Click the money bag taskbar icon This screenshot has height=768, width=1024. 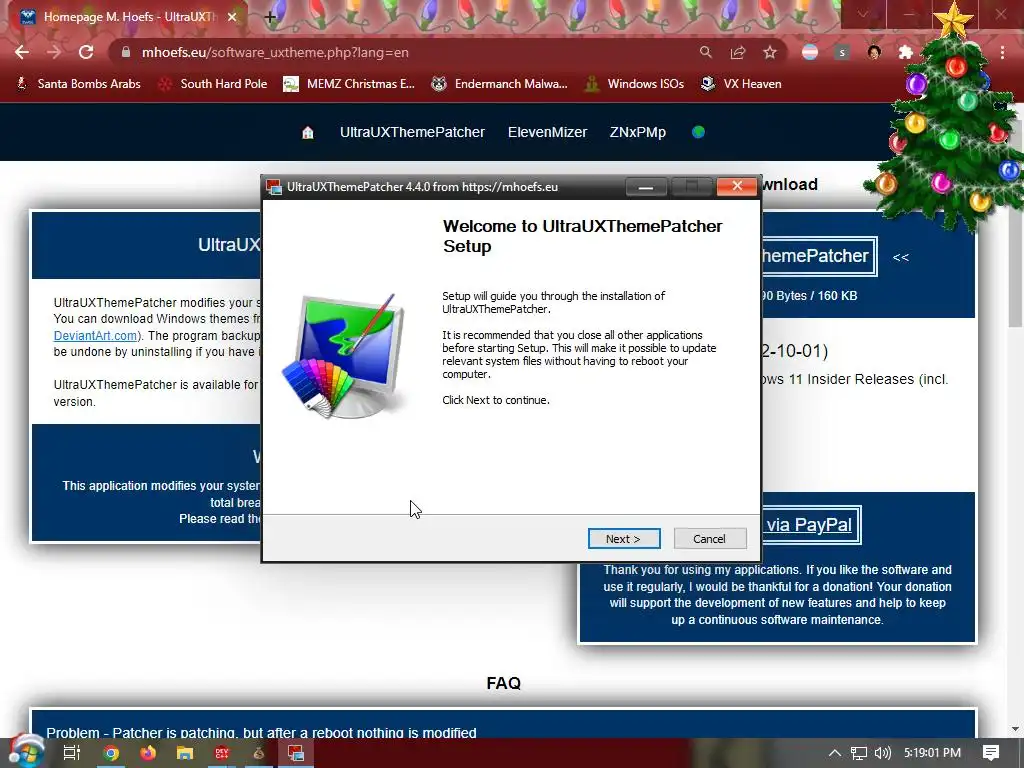(x=259, y=753)
